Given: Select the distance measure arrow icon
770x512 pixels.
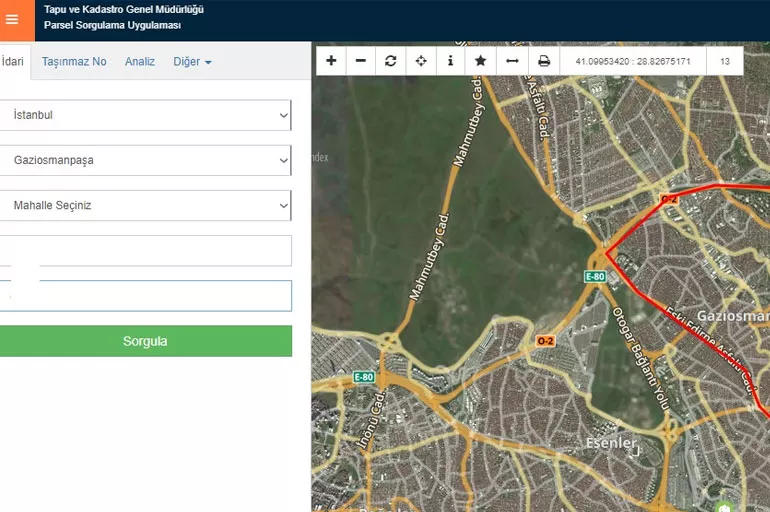Looking at the screenshot, I should click(512, 61).
